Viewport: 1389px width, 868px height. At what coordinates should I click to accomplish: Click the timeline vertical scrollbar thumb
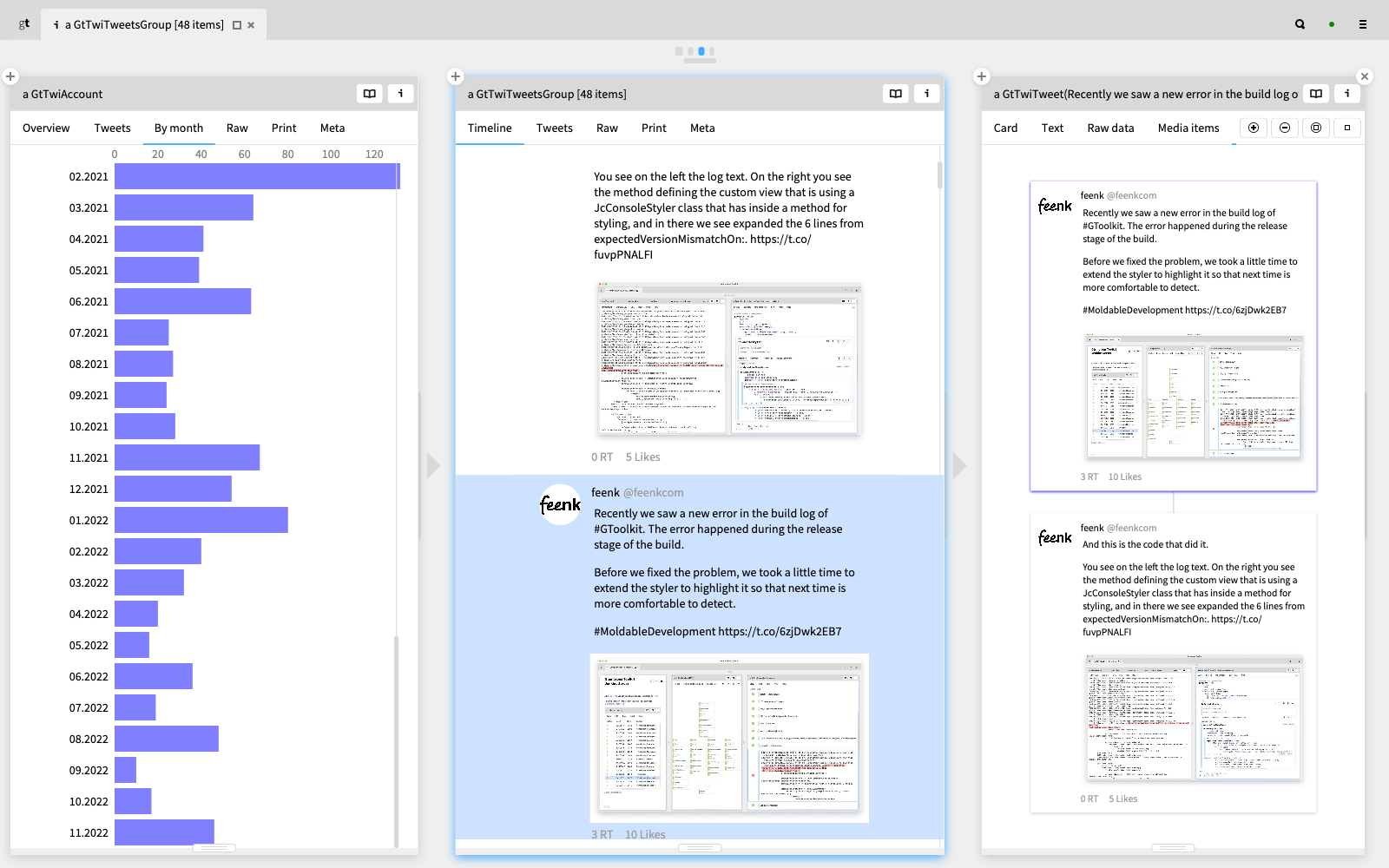(939, 174)
